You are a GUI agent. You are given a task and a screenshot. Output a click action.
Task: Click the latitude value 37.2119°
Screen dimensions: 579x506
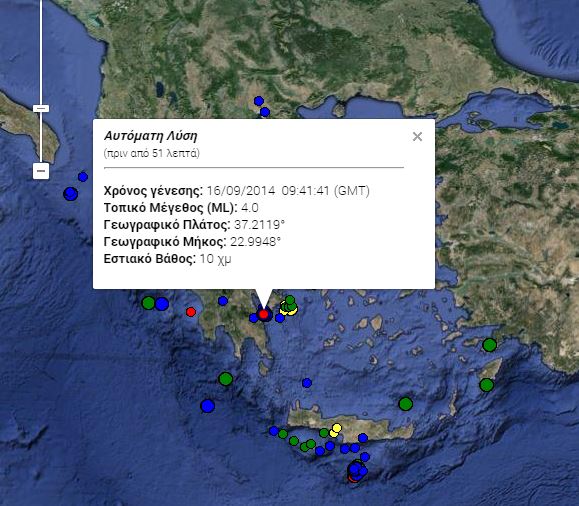click(260, 225)
